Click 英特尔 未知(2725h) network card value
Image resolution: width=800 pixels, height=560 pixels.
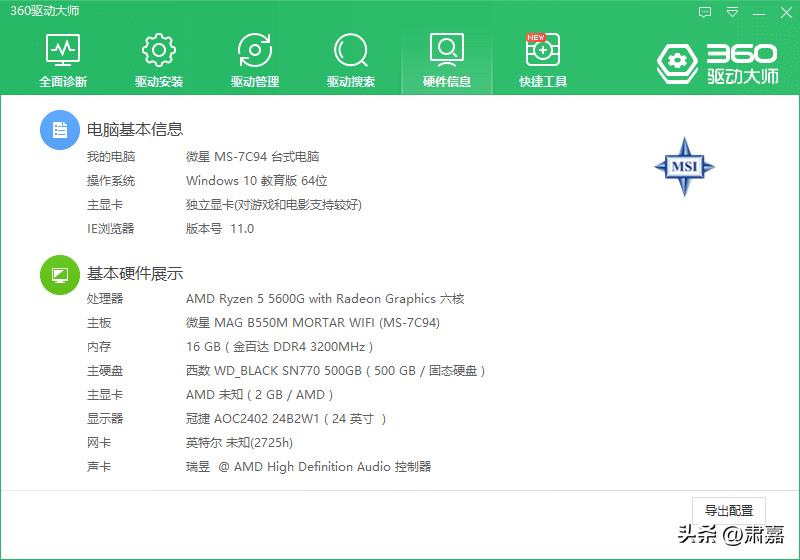pos(239,443)
